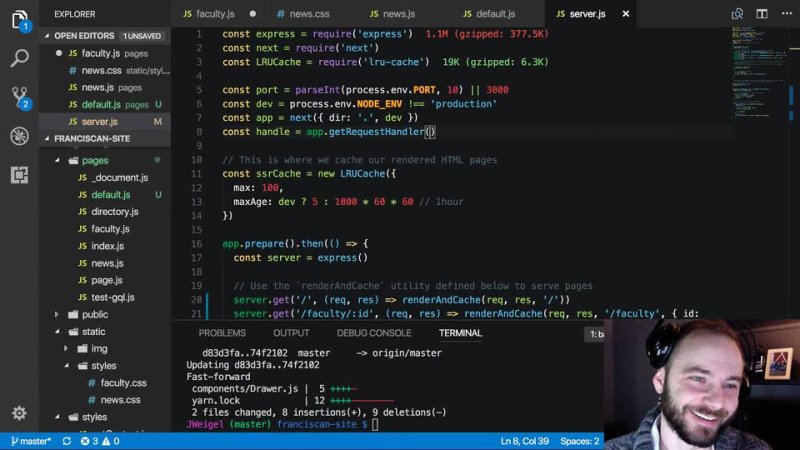Click line number 11 in the gutter
The height and width of the screenshot is (450, 800).
point(197,173)
